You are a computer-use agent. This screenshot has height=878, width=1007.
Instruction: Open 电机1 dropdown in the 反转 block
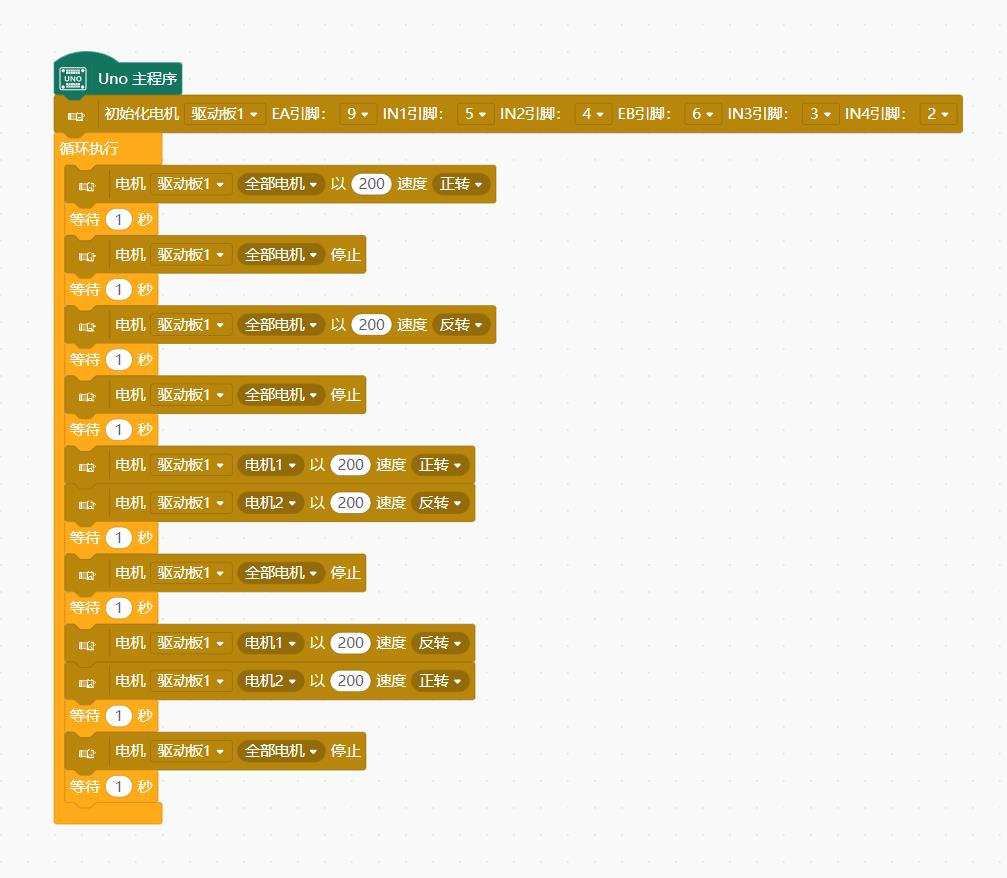(x=270, y=643)
